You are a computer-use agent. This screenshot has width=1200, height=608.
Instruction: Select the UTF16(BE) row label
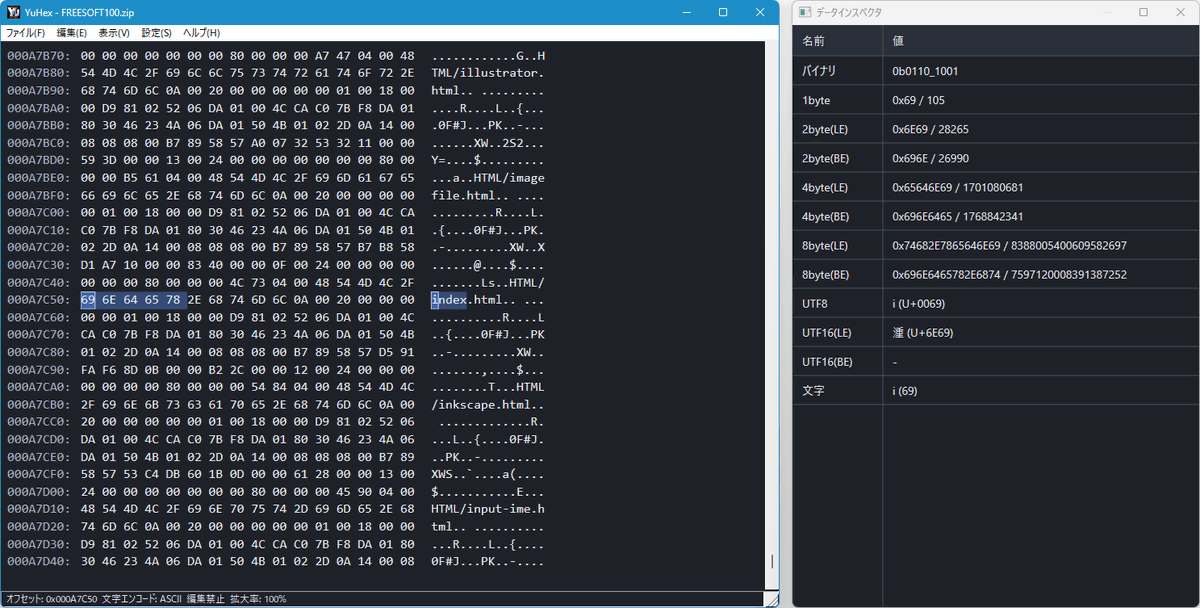click(826, 361)
